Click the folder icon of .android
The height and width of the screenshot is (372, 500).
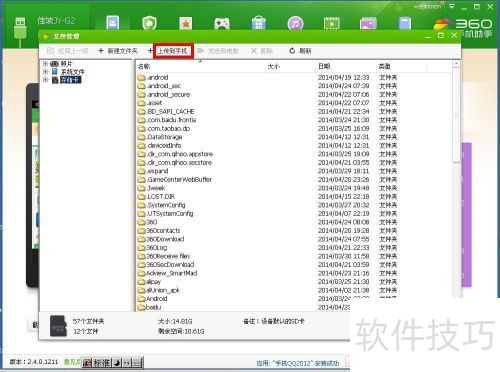pyautogui.click(x=142, y=77)
